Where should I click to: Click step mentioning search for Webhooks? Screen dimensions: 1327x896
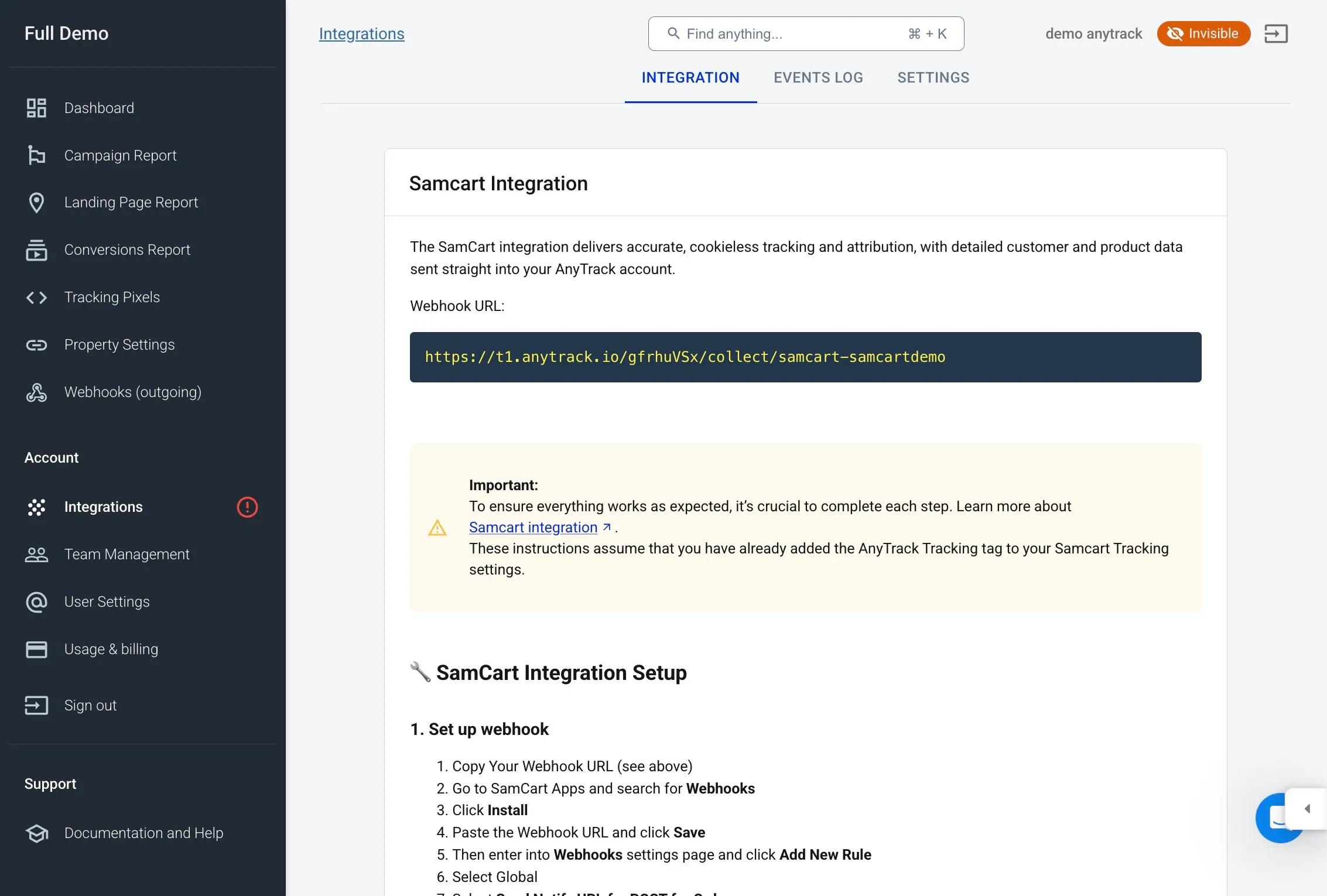603,789
